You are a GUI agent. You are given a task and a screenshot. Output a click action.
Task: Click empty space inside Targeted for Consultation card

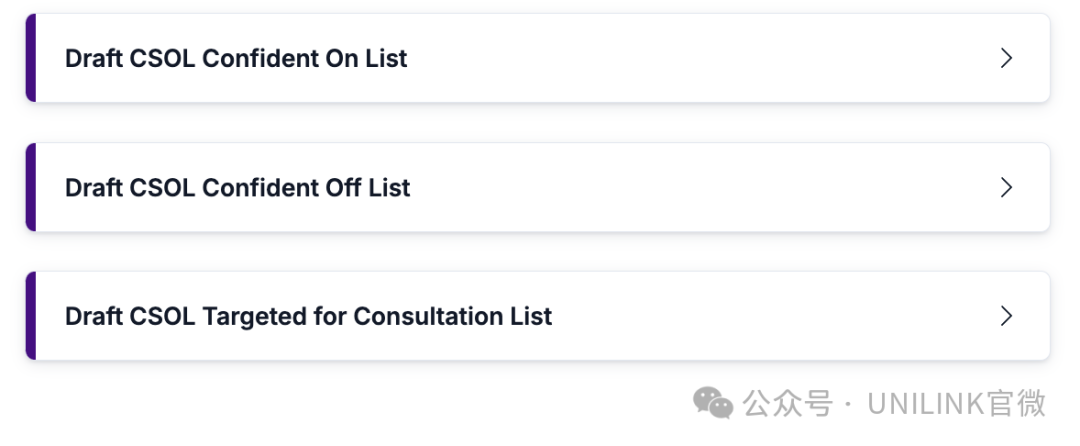[x=780, y=316]
